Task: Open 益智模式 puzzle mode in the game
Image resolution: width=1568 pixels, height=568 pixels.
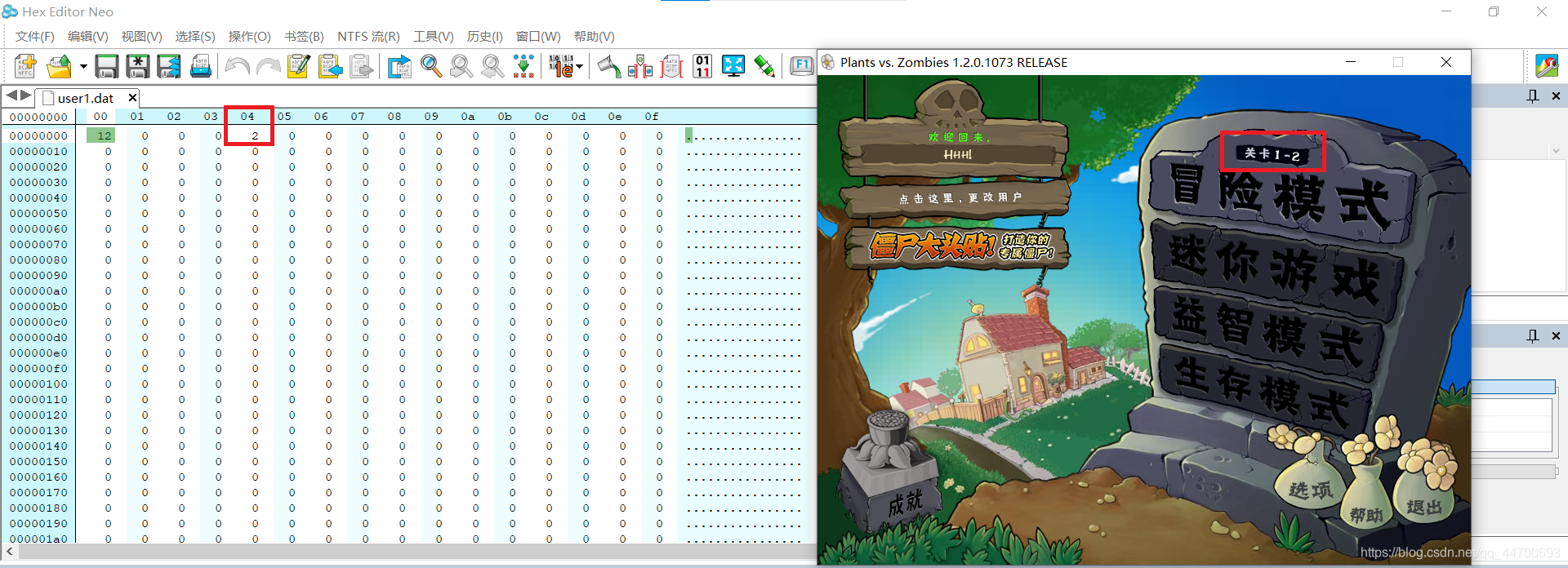Action: point(1267,332)
